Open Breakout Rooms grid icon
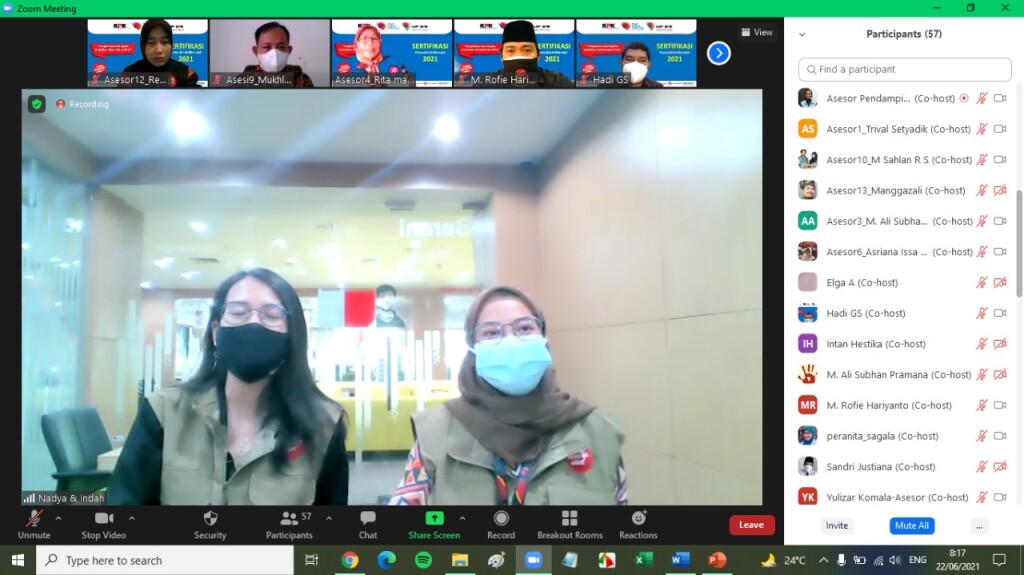Viewport: 1024px width, 575px height. (x=569, y=519)
